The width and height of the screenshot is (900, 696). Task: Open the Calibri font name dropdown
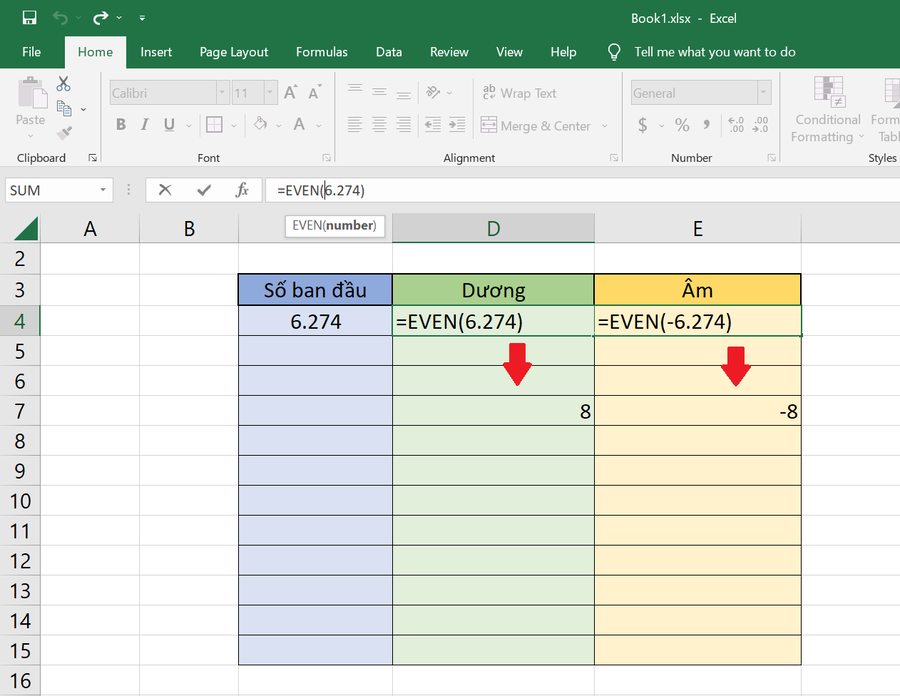[223, 92]
